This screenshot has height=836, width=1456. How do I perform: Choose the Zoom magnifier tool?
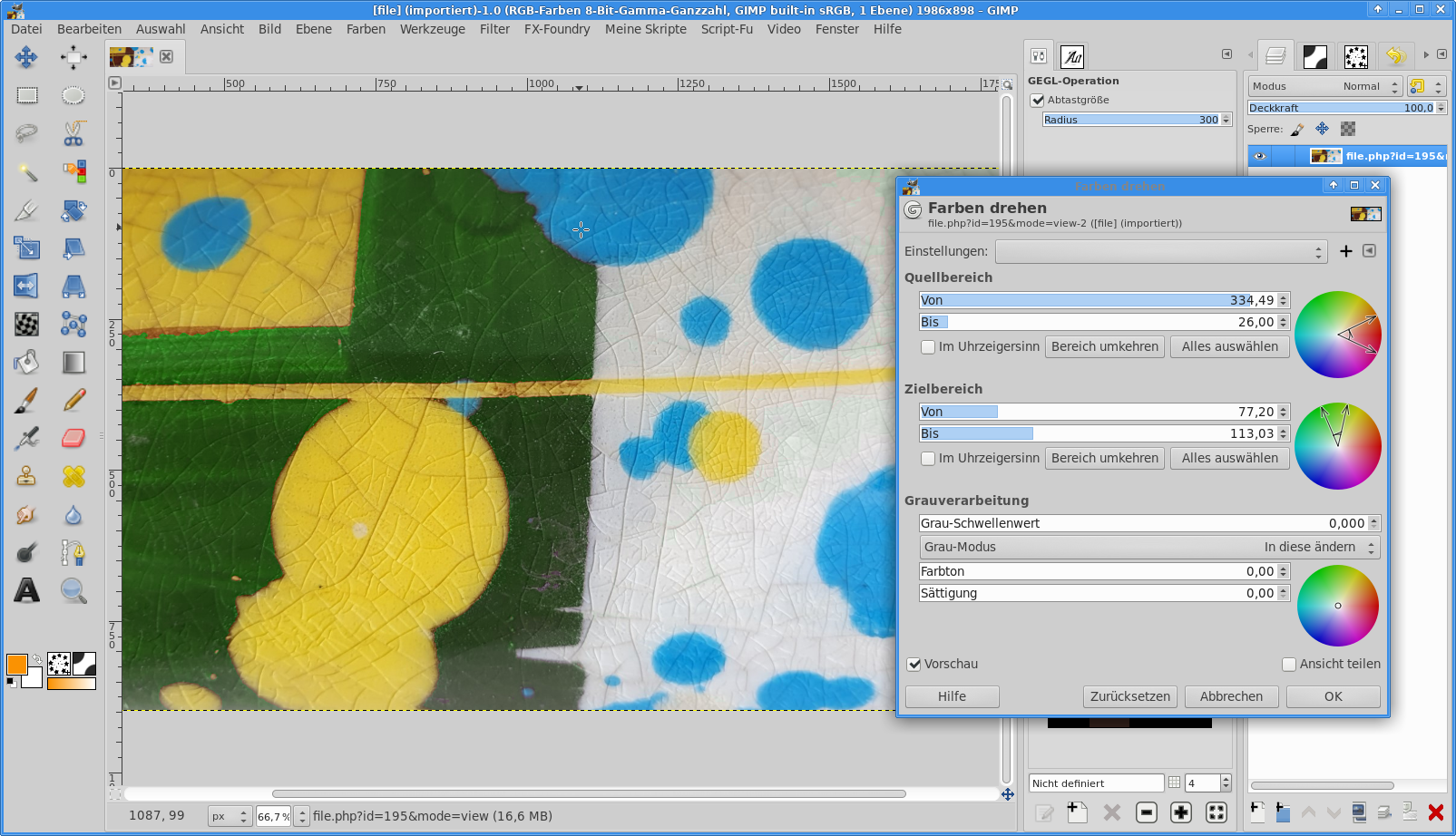pos(73,590)
